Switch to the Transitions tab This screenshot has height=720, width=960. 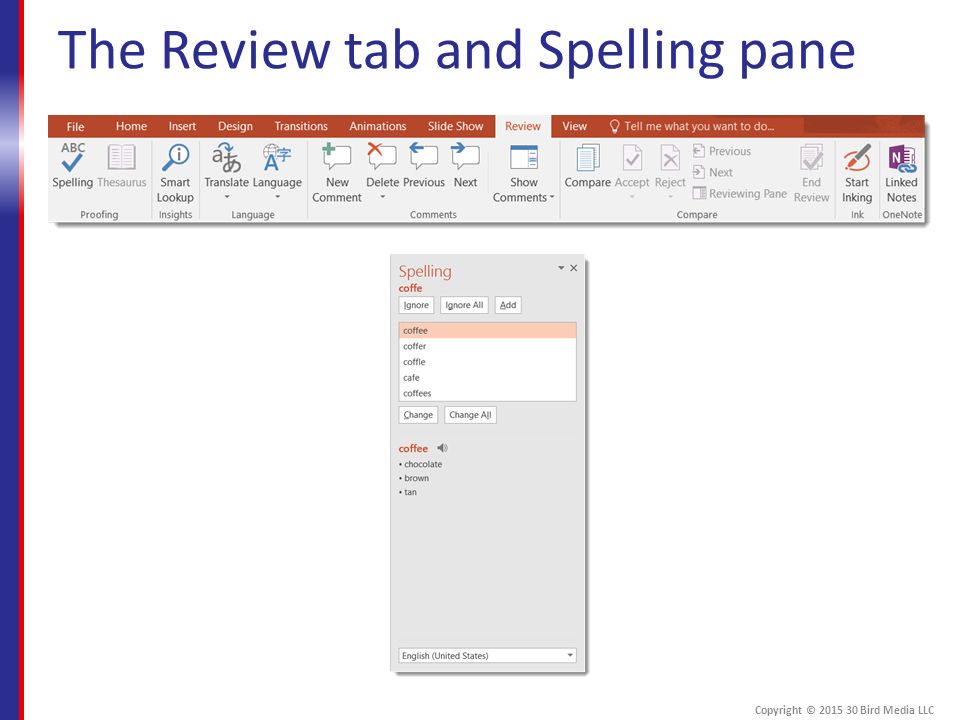pyautogui.click(x=301, y=127)
